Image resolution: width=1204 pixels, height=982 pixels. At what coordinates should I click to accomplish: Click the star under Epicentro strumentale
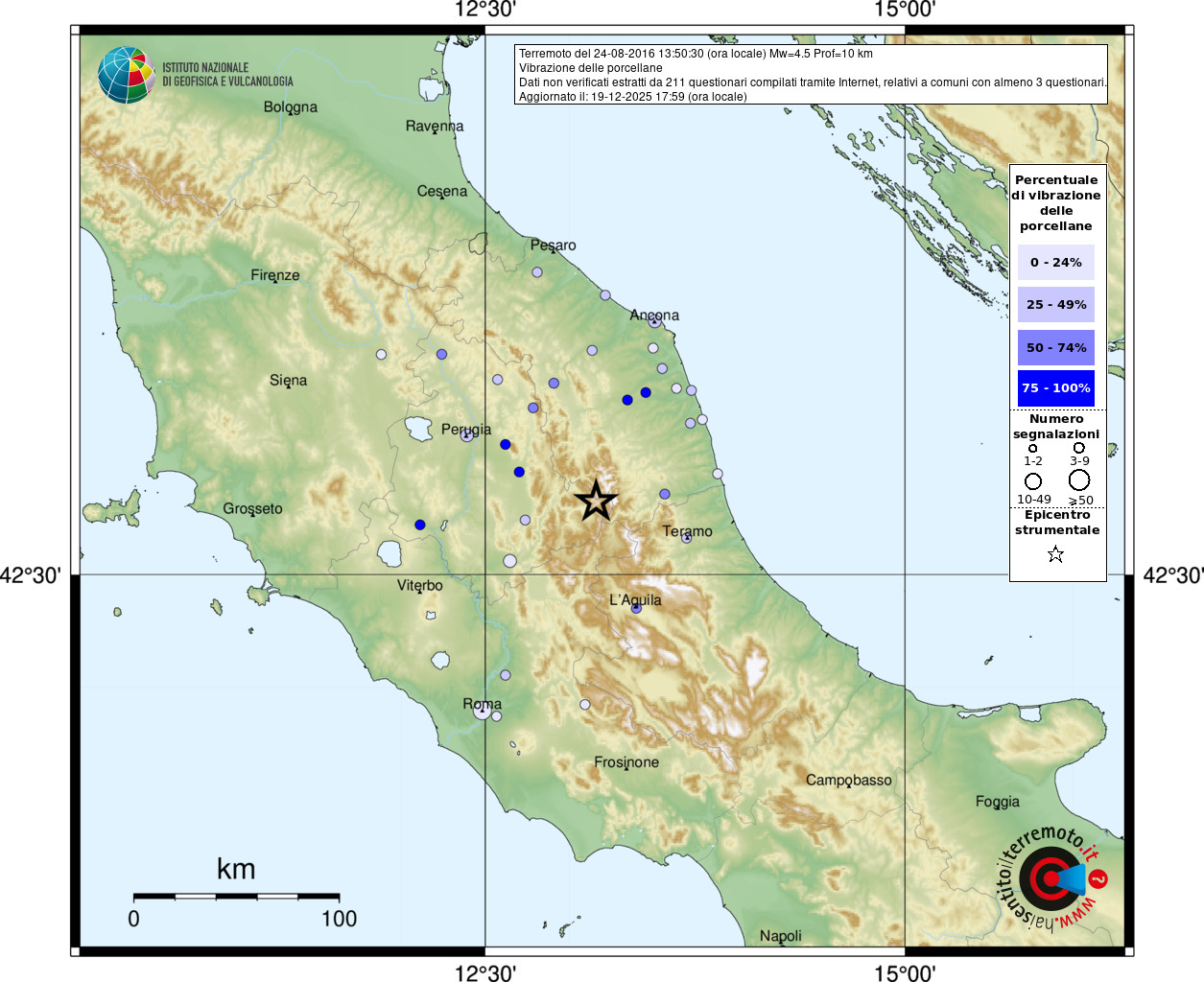click(x=1055, y=554)
